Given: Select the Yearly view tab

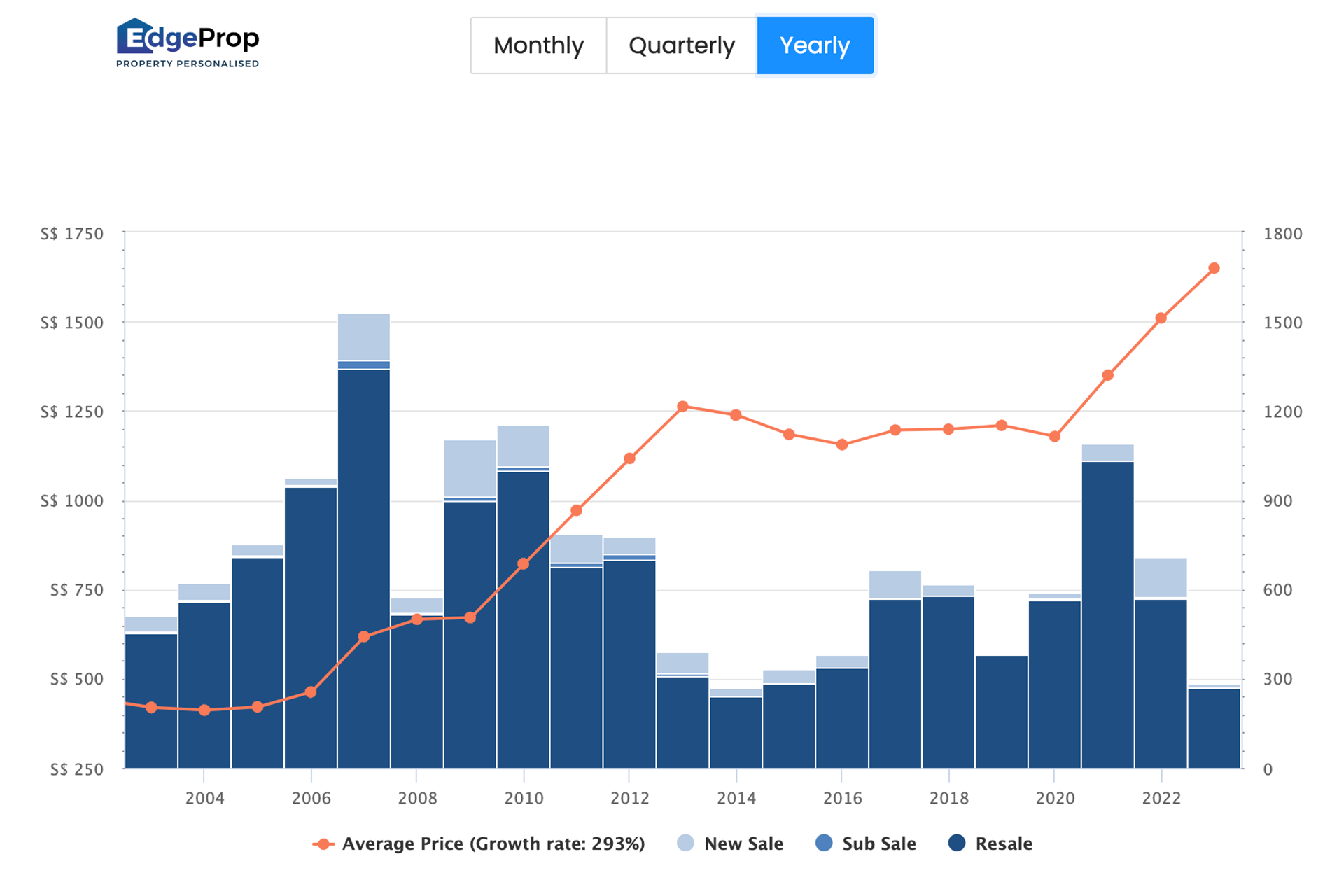Looking at the screenshot, I should click(815, 45).
